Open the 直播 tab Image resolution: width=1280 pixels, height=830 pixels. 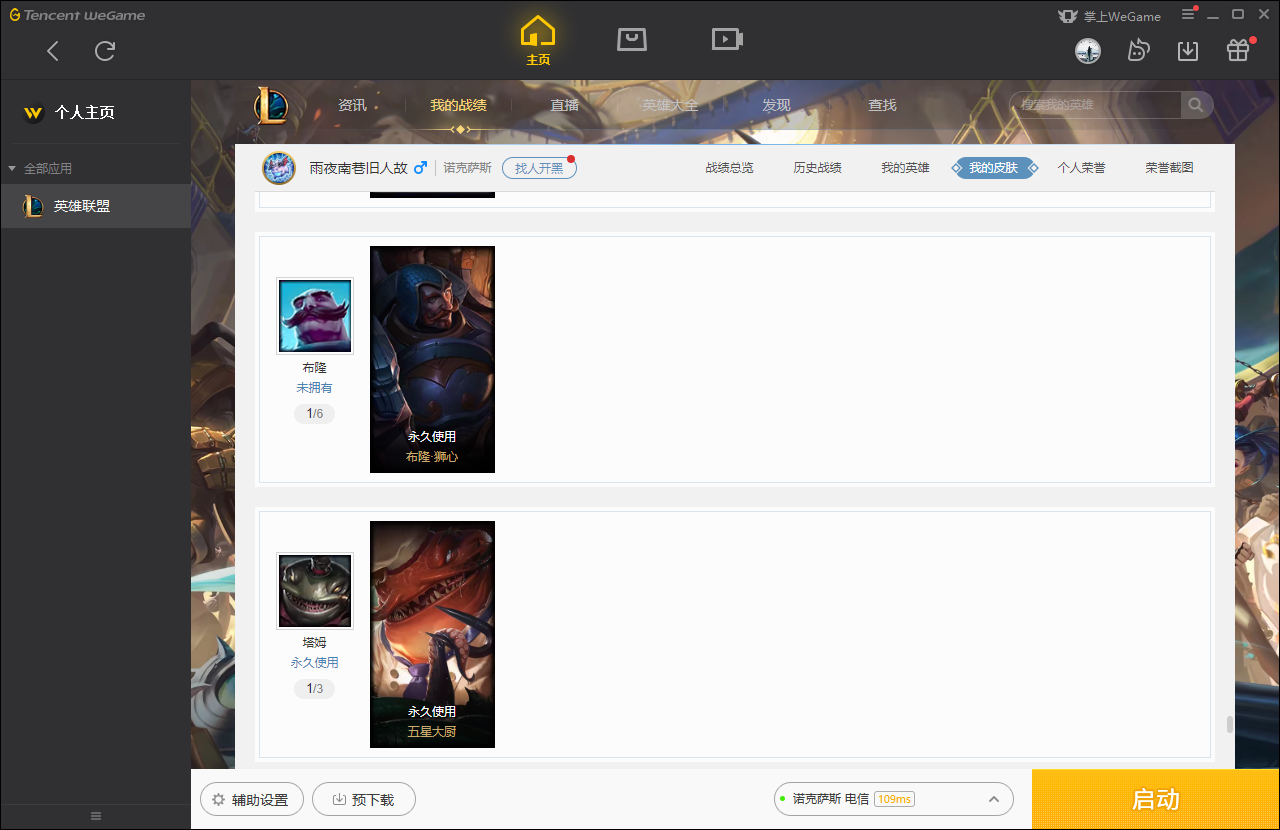click(x=565, y=105)
